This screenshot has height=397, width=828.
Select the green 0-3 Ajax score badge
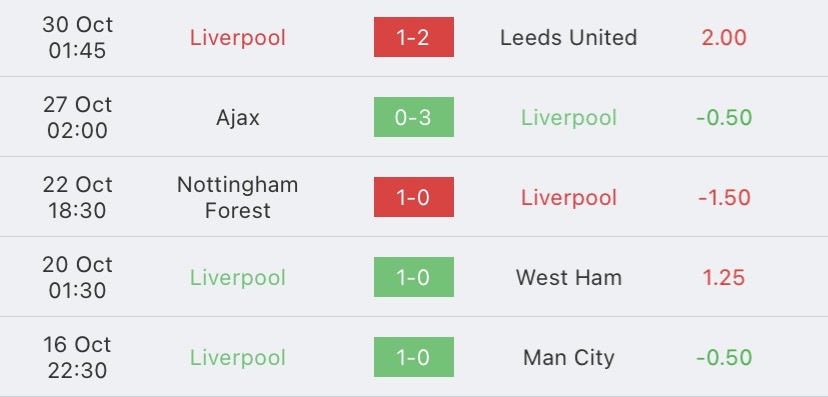(x=413, y=117)
